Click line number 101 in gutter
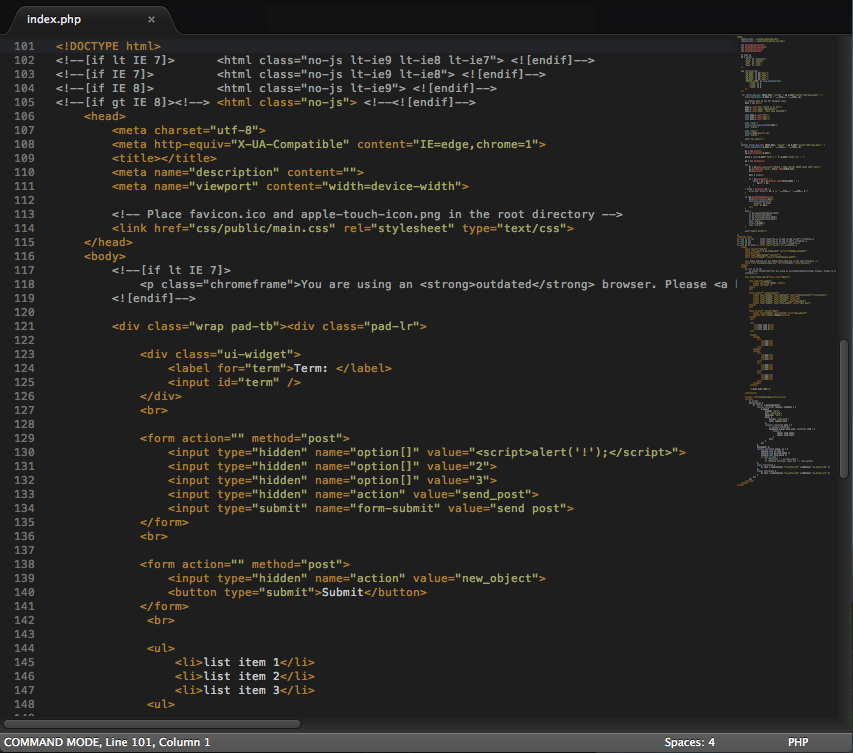The width and height of the screenshot is (853, 753). [x=24, y=46]
